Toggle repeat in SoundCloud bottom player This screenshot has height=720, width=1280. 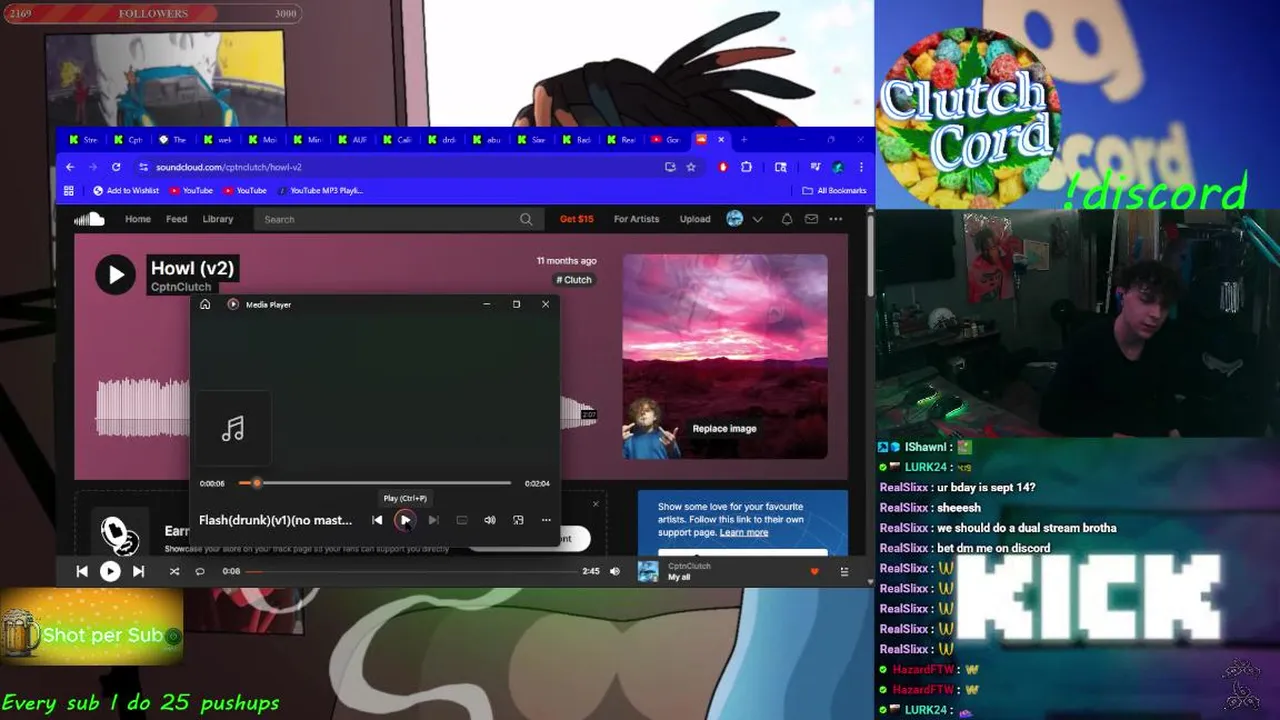click(x=200, y=571)
